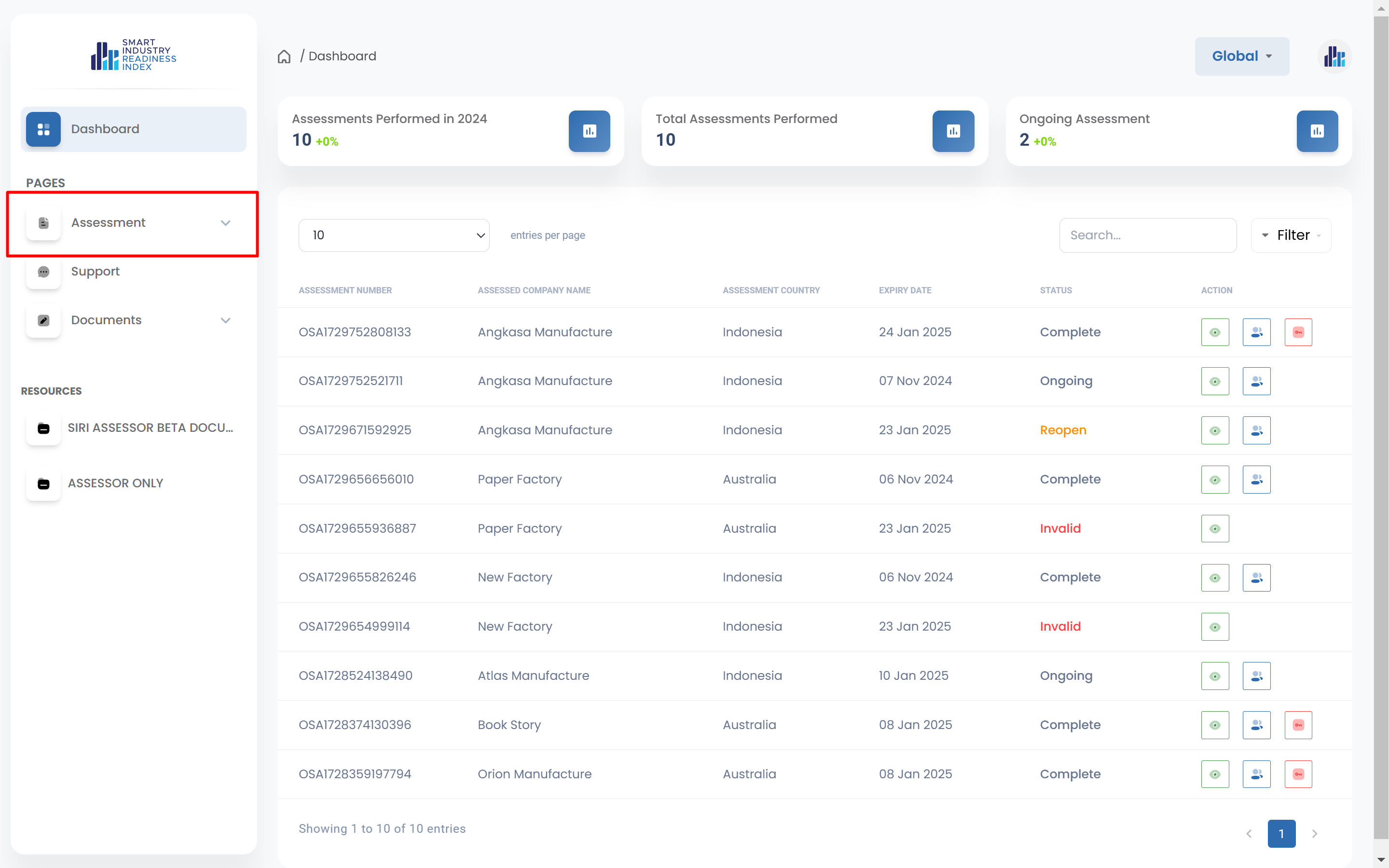
Task: Click the red key icon for Book Story row
Action: 1298,725
